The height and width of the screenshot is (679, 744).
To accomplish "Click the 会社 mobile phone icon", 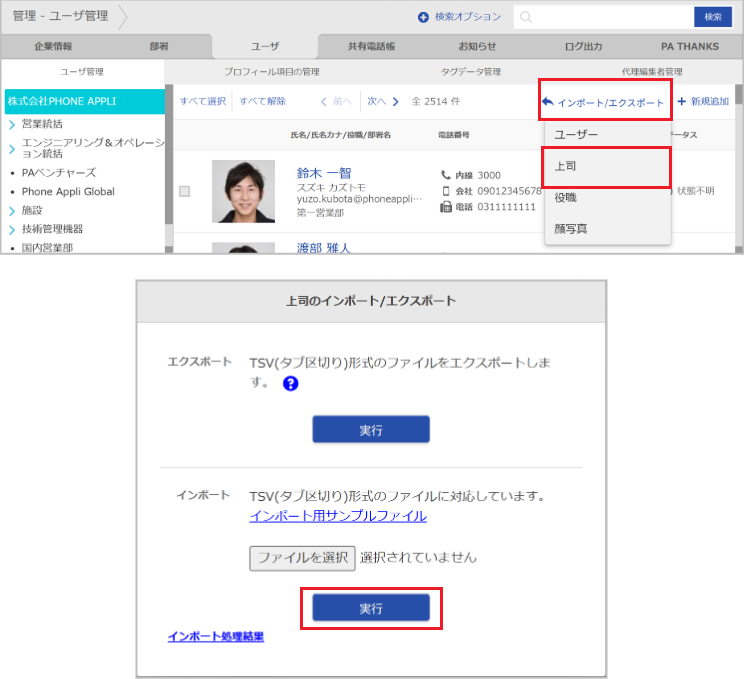I will click(446, 191).
